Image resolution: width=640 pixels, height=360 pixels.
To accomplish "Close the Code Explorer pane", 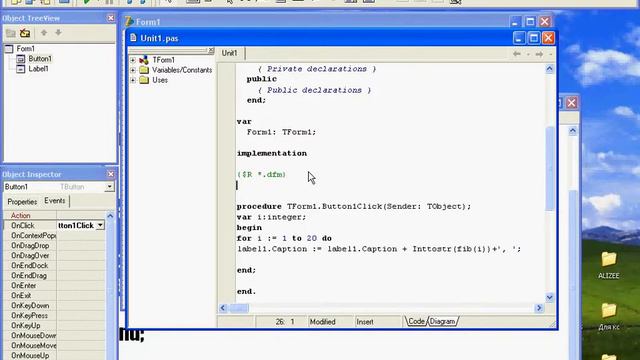I will [x=211, y=50].
